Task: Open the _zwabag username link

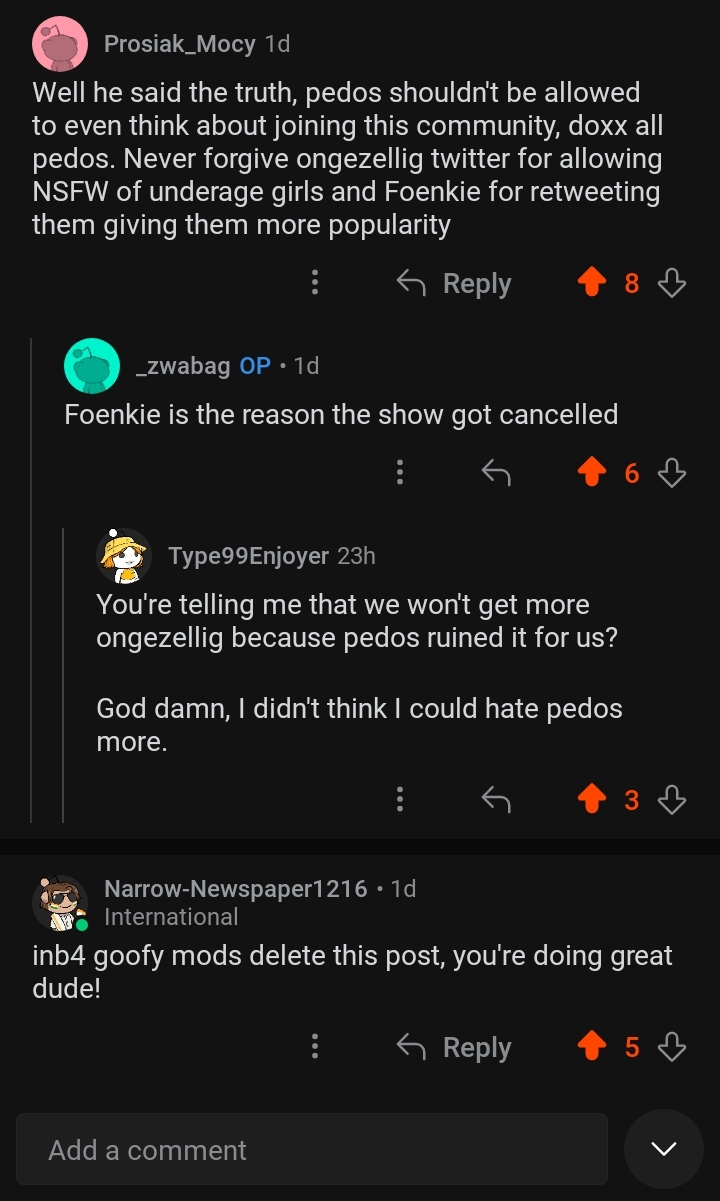Action: coord(183,366)
